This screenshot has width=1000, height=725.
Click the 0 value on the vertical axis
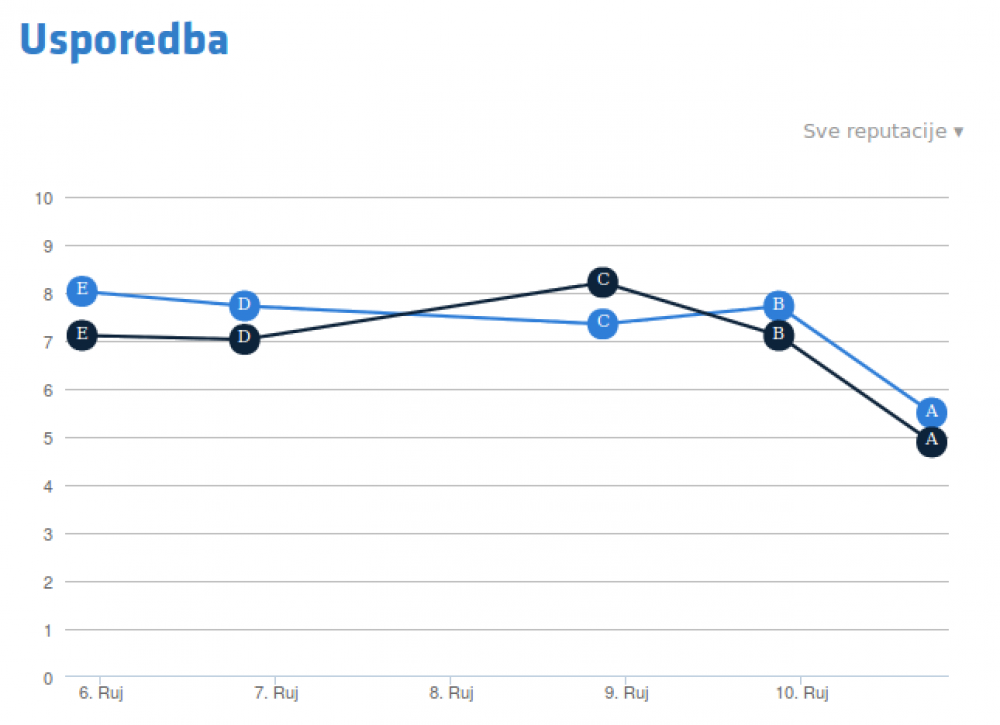48,679
